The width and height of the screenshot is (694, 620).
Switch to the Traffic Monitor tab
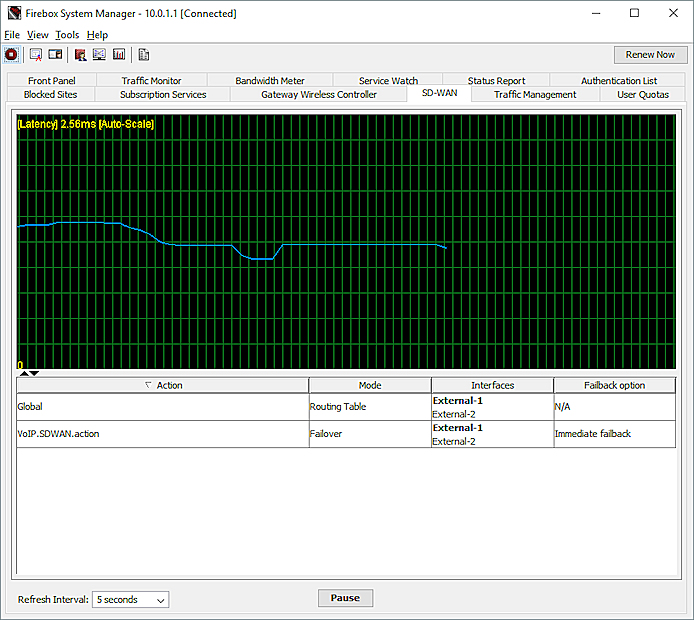tap(151, 81)
